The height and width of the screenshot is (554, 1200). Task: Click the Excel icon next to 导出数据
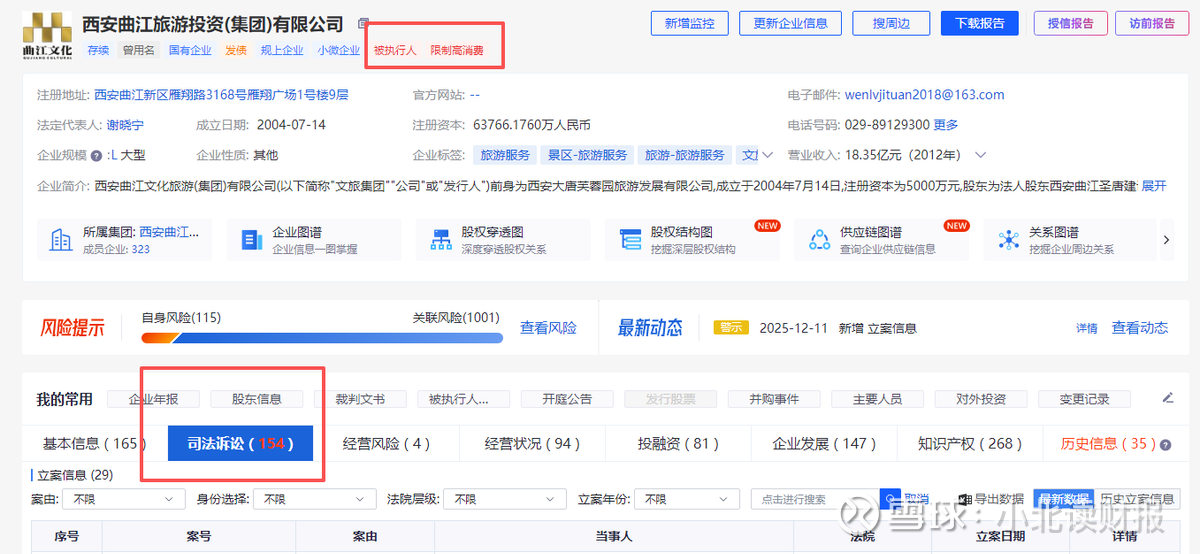[x=964, y=499]
